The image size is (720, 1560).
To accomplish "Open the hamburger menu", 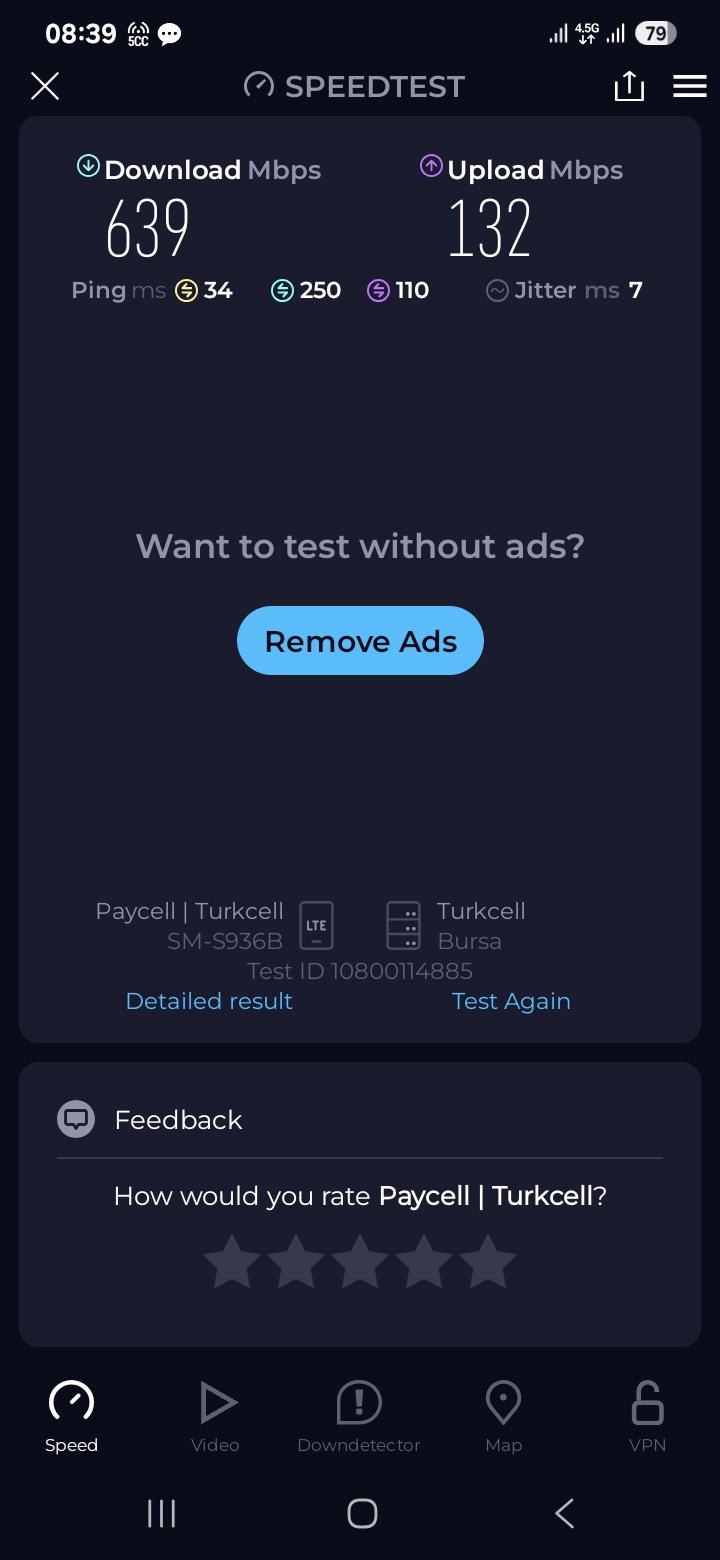I will pyautogui.click(x=690, y=86).
